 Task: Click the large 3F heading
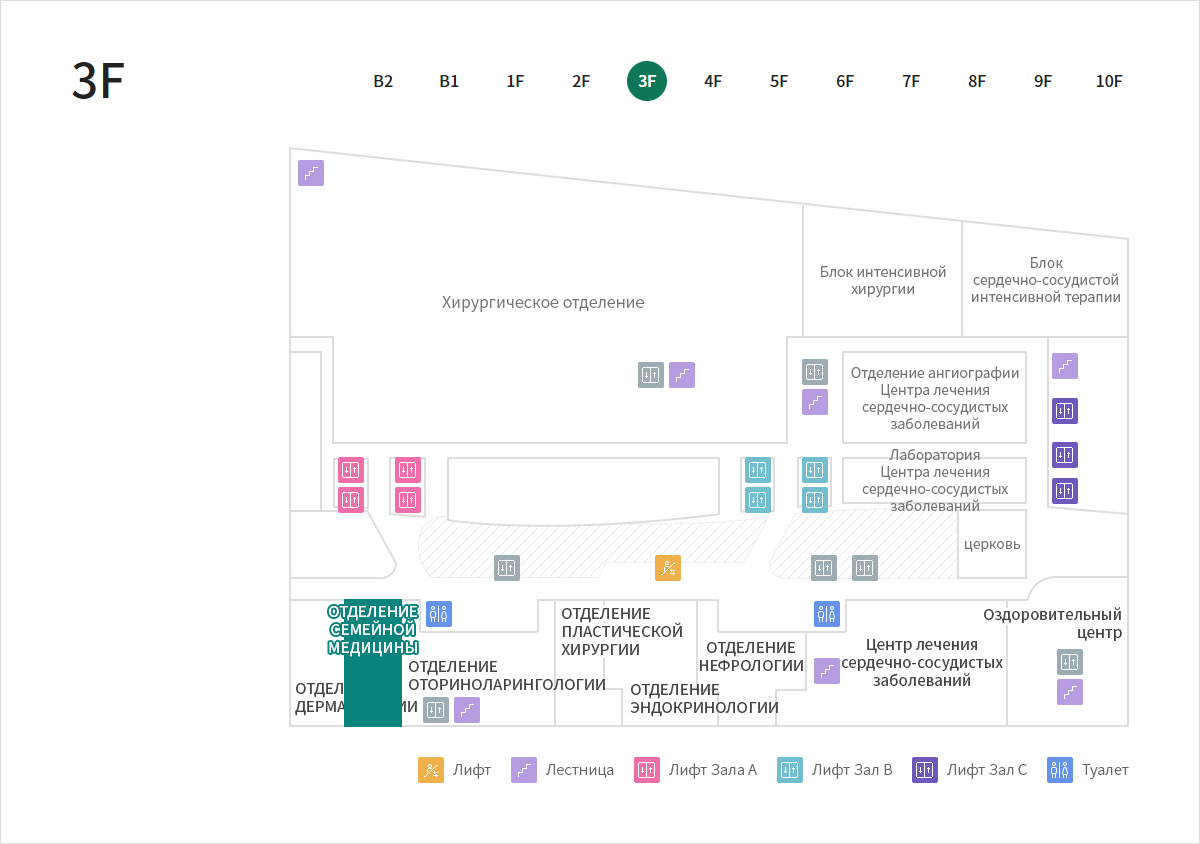(98, 81)
